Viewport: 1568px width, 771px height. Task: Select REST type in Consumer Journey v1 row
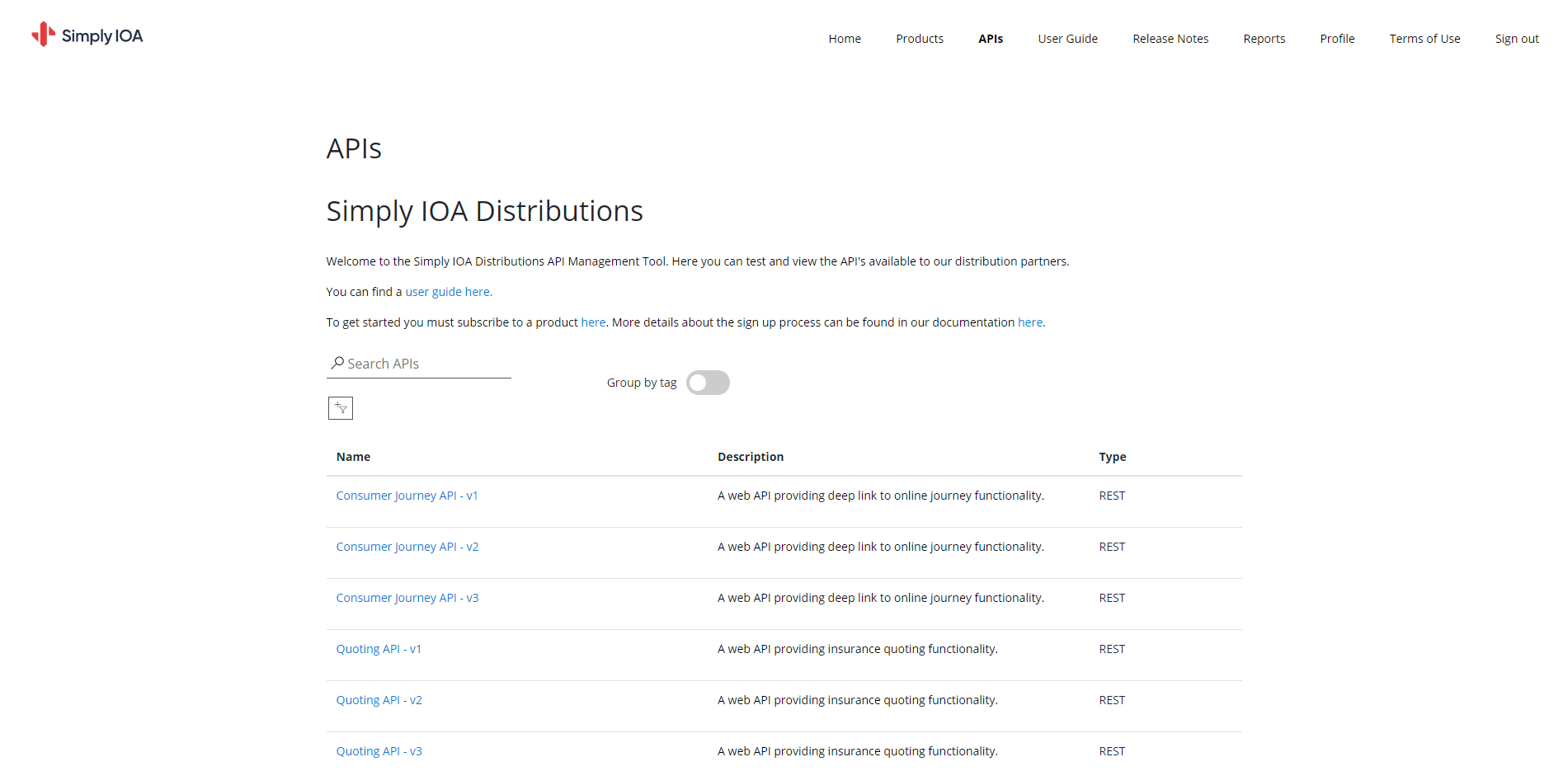pos(1112,496)
